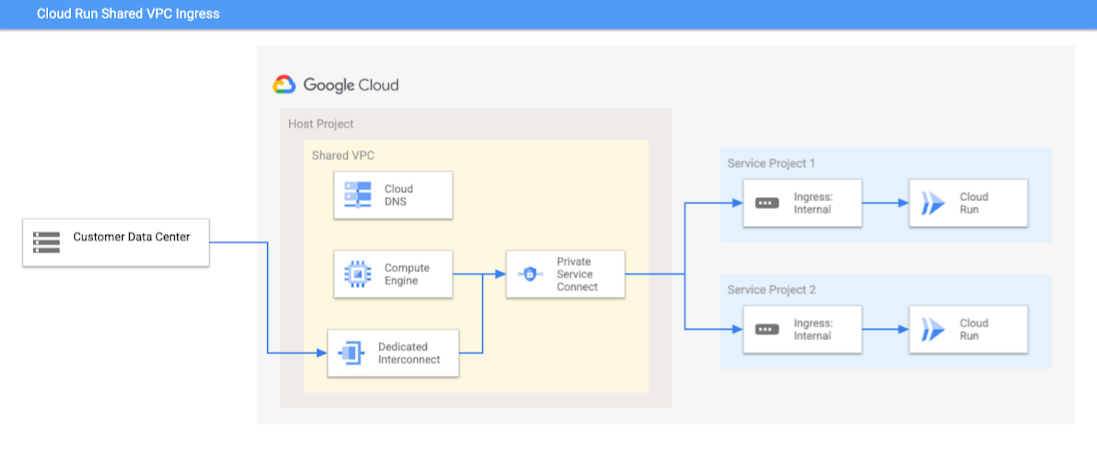The height and width of the screenshot is (454, 1097).
Task: Select the 'Private Service Connect' label text
Action: pyautogui.click(x=577, y=274)
